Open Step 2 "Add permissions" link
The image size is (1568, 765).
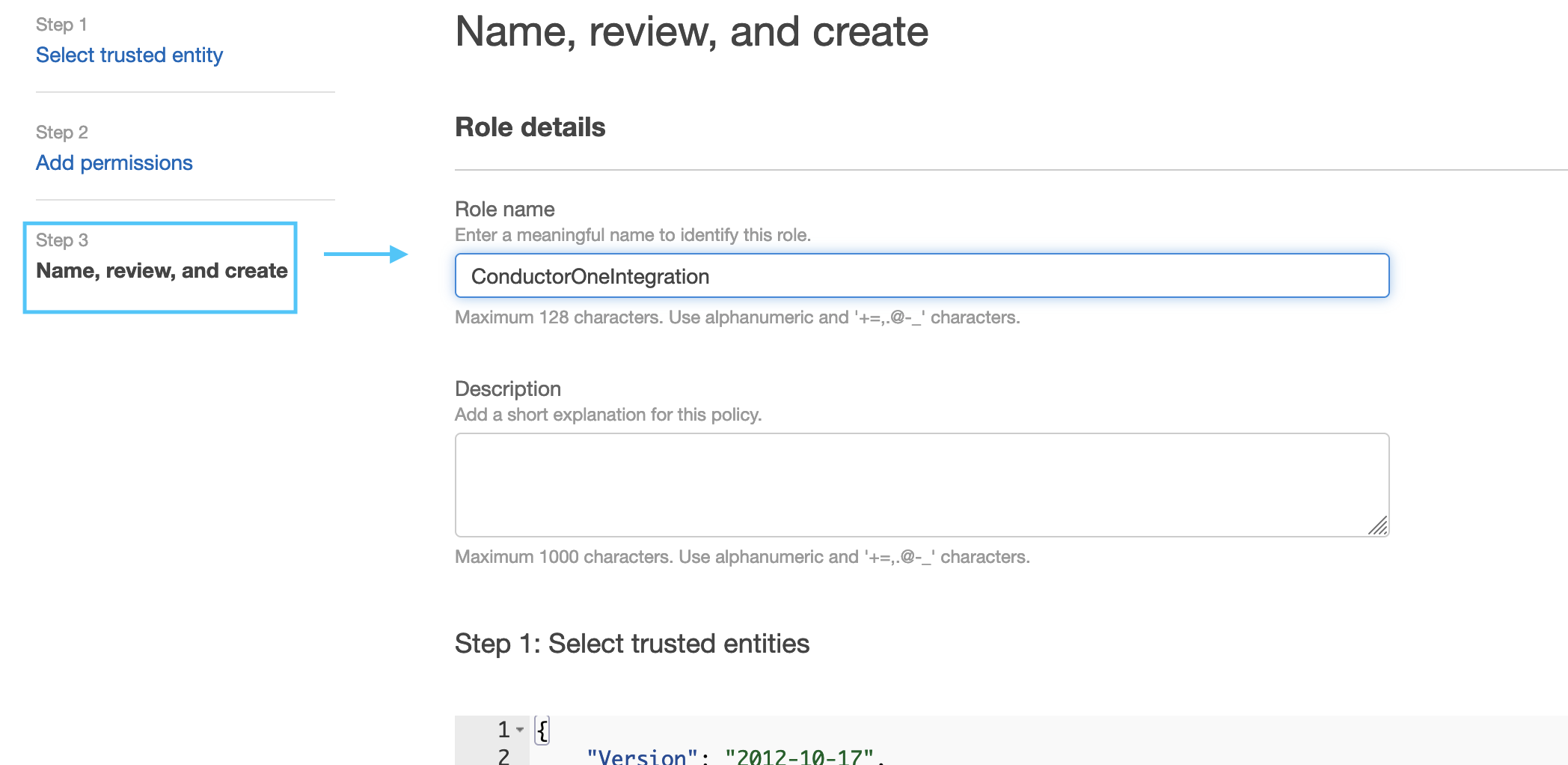pyautogui.click(x=114, y=162)
